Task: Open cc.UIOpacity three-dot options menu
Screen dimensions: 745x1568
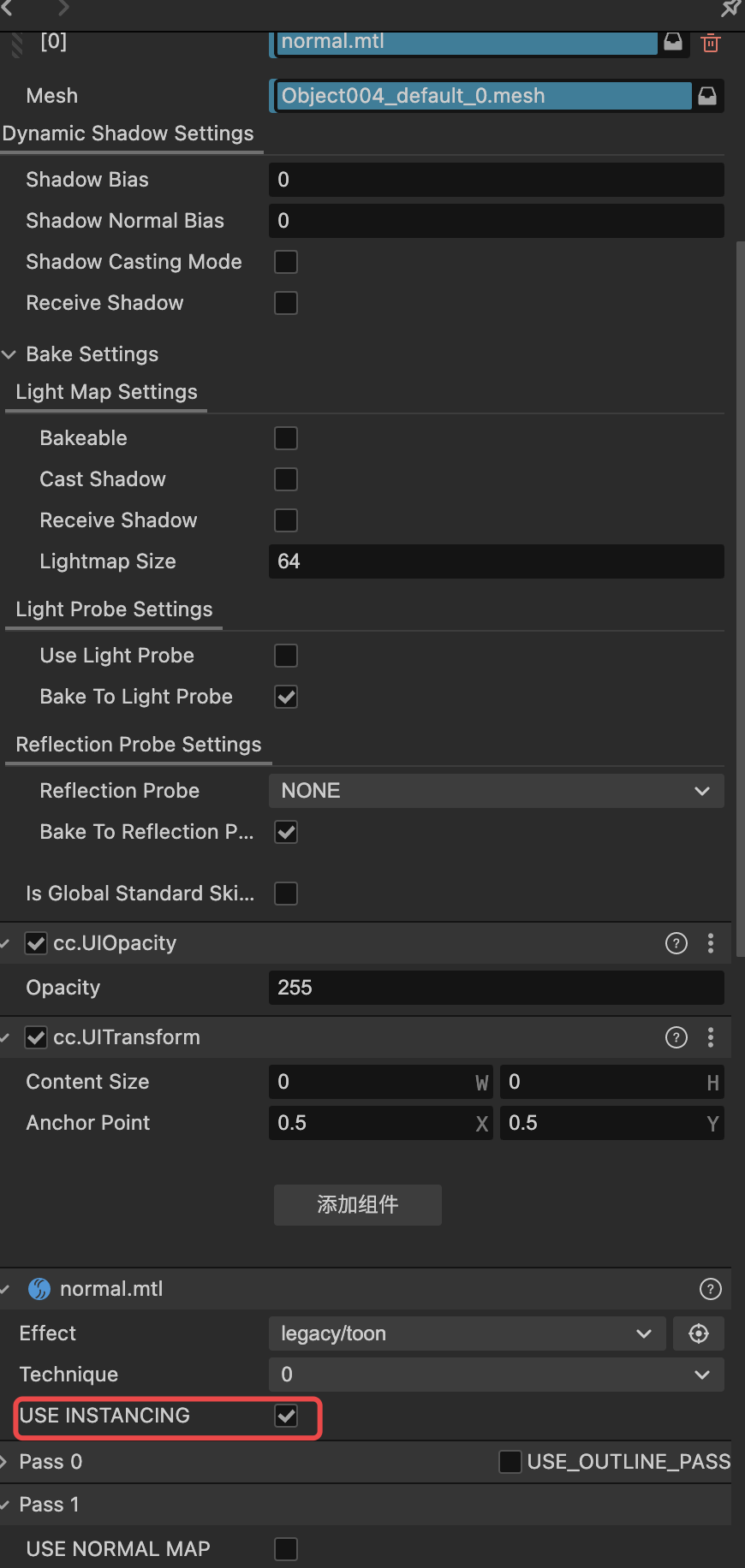Action: pos(711,943)
